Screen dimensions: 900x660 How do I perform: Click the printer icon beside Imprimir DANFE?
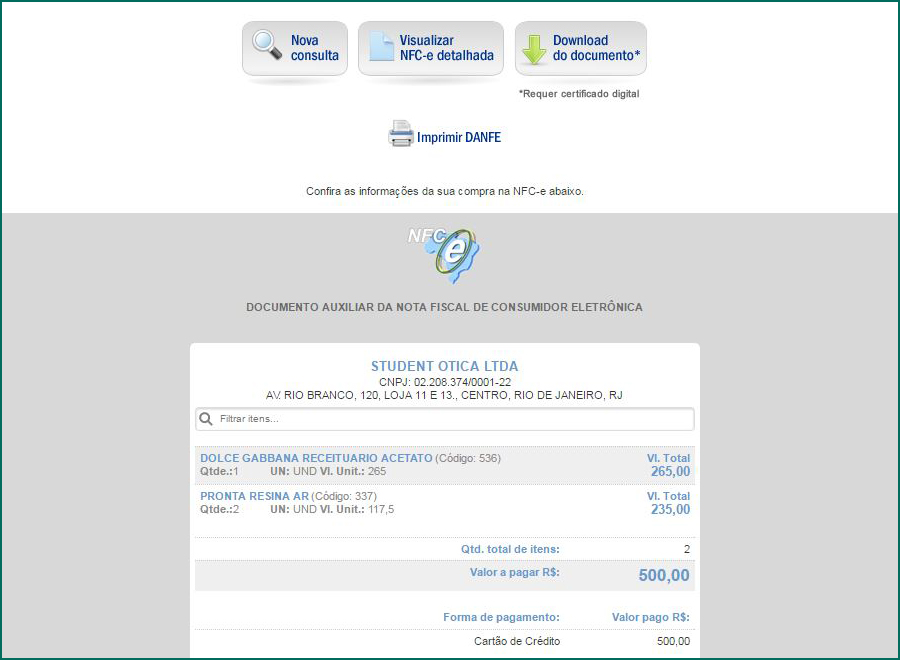[x=400, y=135]
